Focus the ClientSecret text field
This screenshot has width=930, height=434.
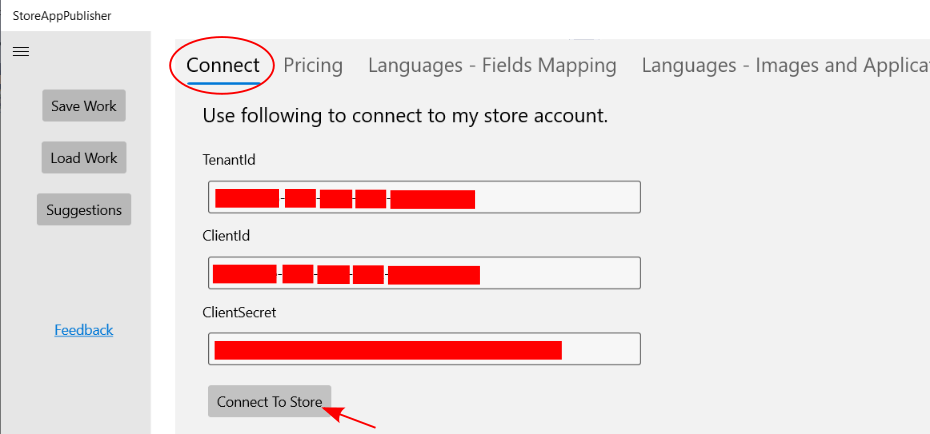424,349
